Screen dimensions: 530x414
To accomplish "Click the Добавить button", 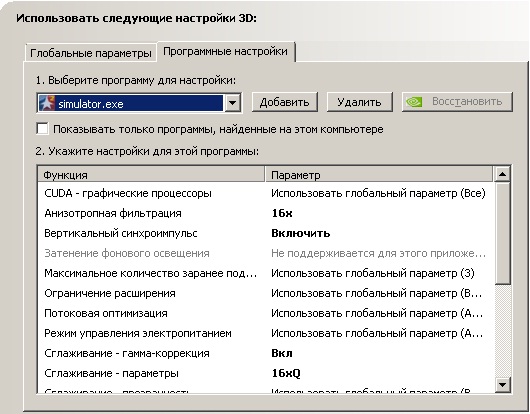I will click(x=284, y=102).
